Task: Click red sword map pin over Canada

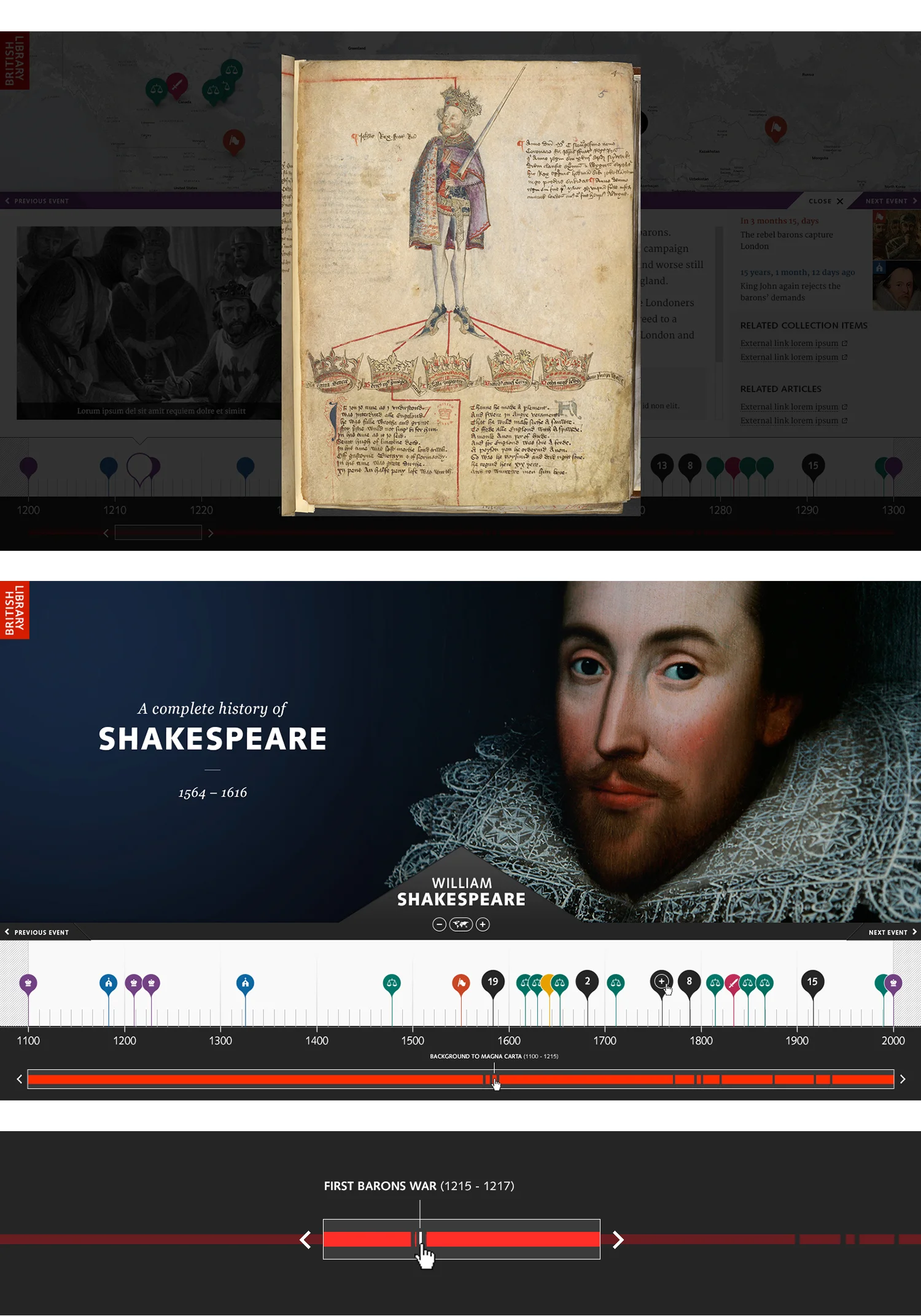Action: click(177, 85)
